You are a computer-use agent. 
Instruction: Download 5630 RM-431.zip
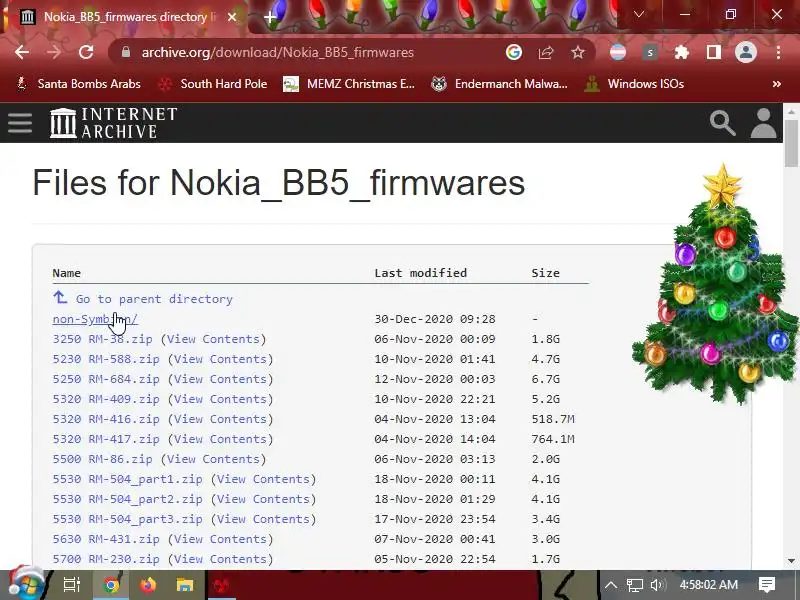click(x=106, y=539)
